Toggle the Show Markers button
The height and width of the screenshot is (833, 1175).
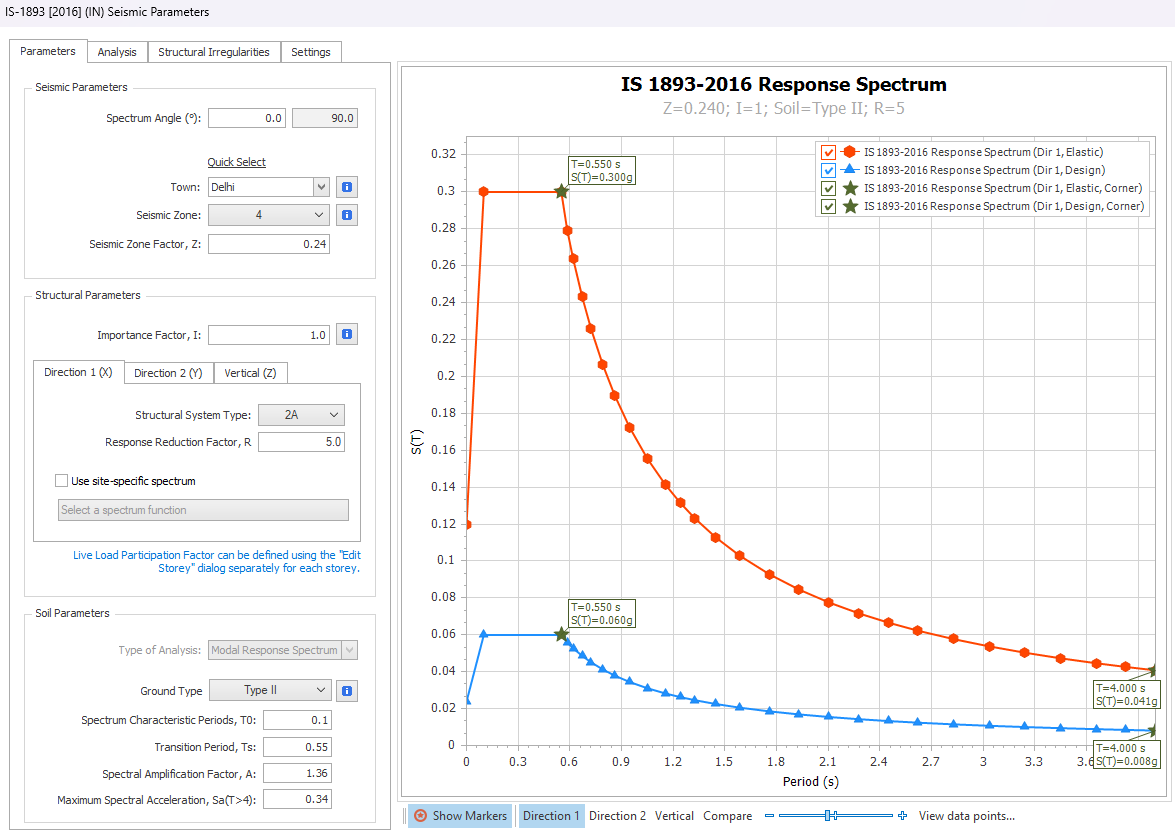coord(460,816)
